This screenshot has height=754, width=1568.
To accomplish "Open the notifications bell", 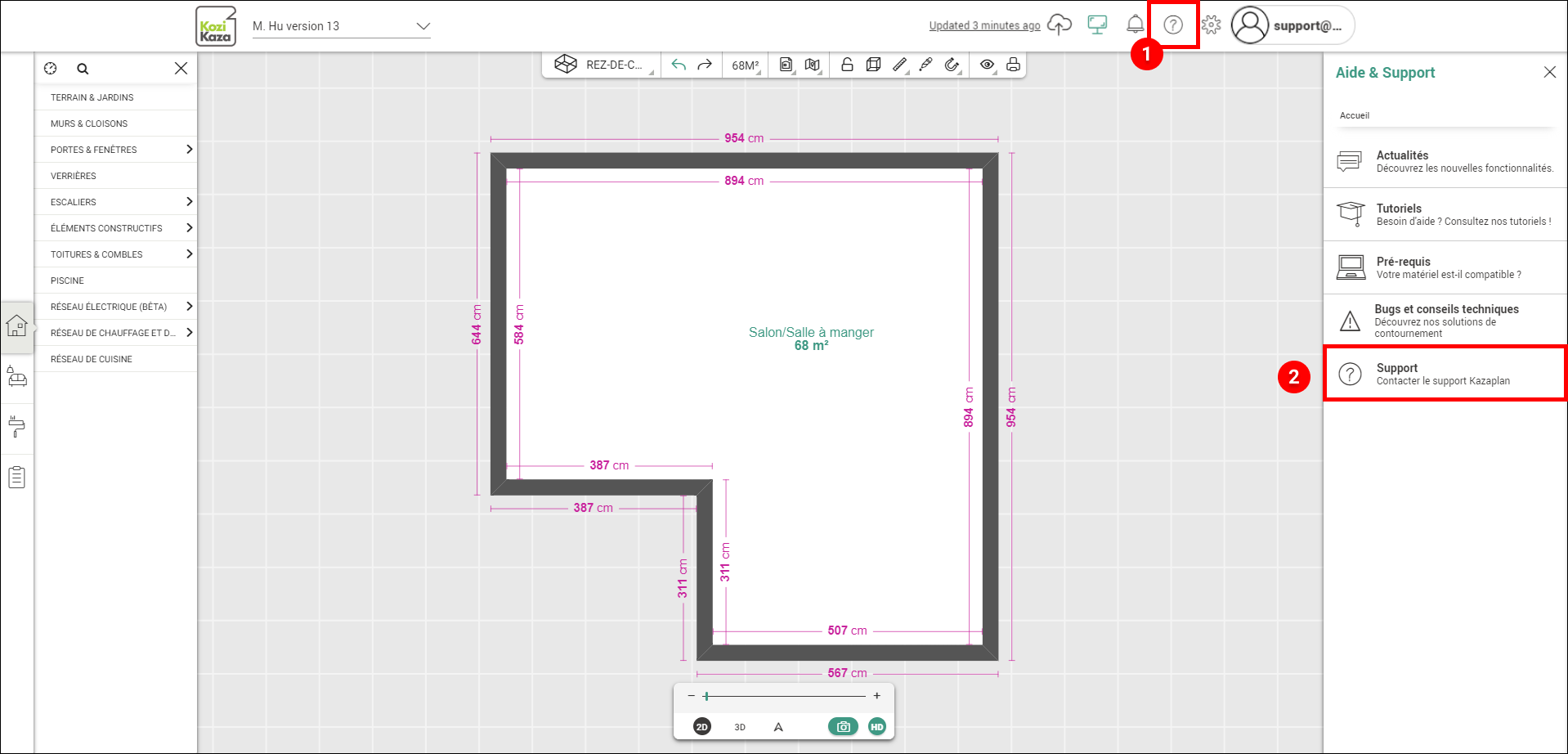I will click(1135, 25).
